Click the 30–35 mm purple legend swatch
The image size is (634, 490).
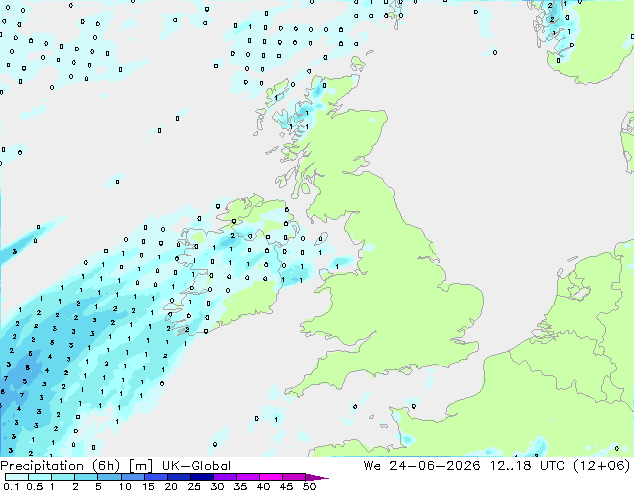coord(225,477)
